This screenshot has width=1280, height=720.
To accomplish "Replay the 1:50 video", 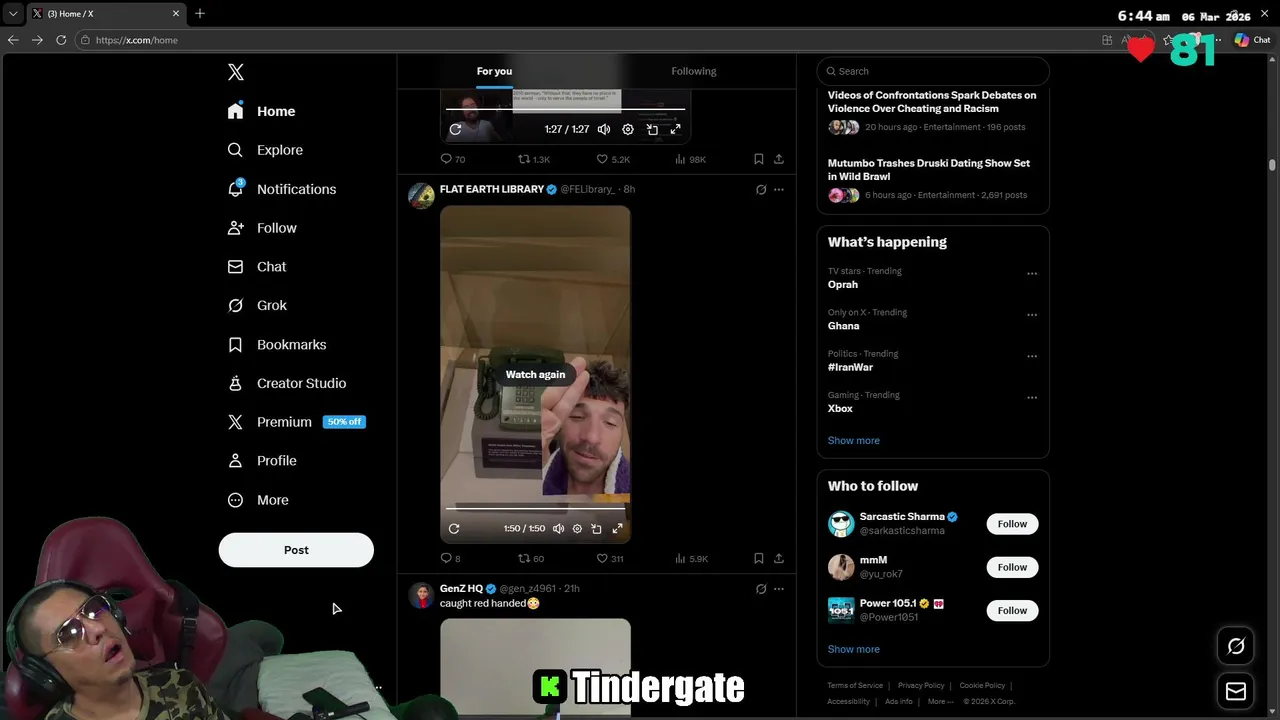I will pos(454,528).
